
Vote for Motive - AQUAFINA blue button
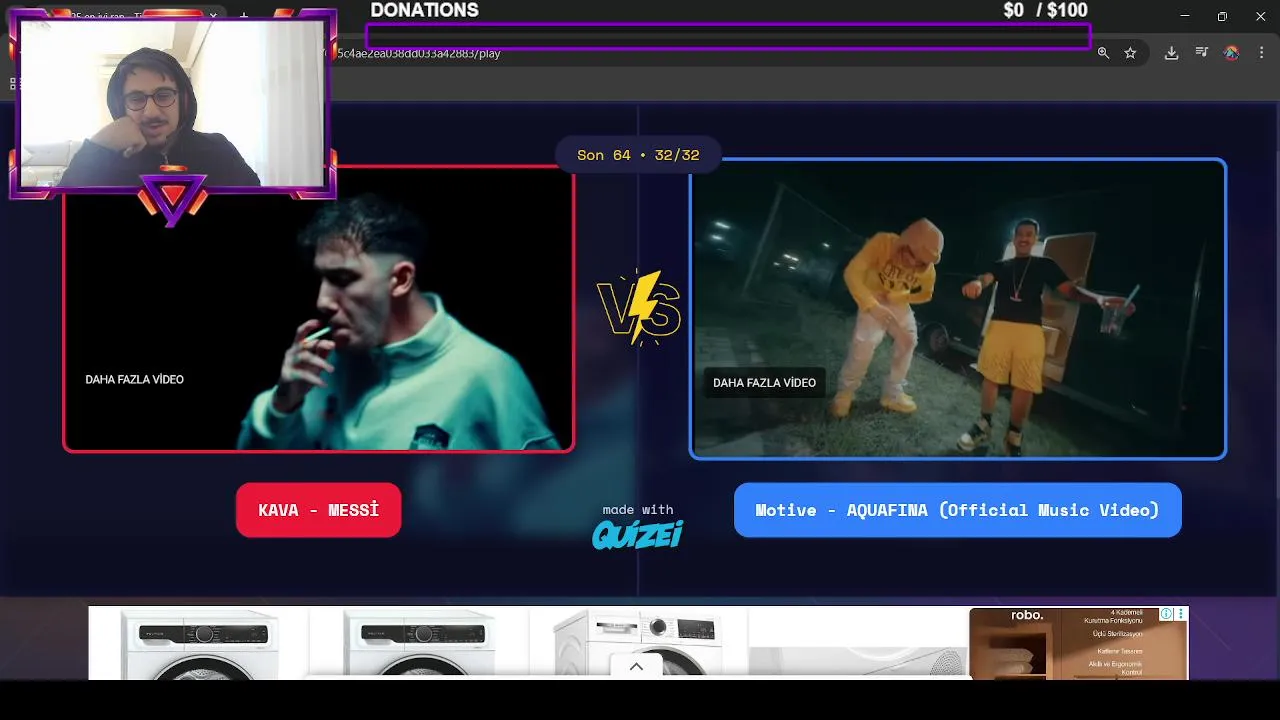[x=957, y=510]
